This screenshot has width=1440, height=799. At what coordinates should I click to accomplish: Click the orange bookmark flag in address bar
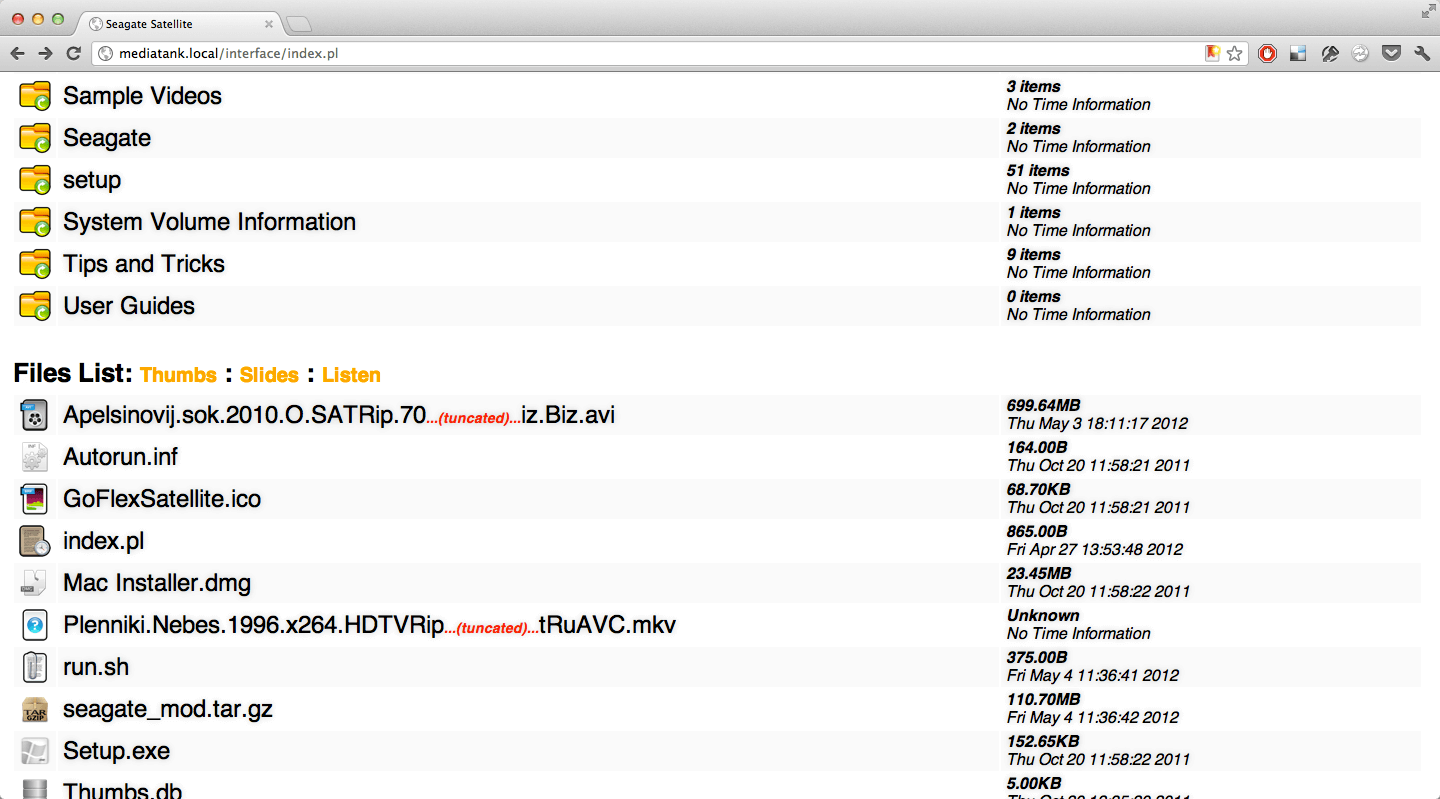(1212, 54)
